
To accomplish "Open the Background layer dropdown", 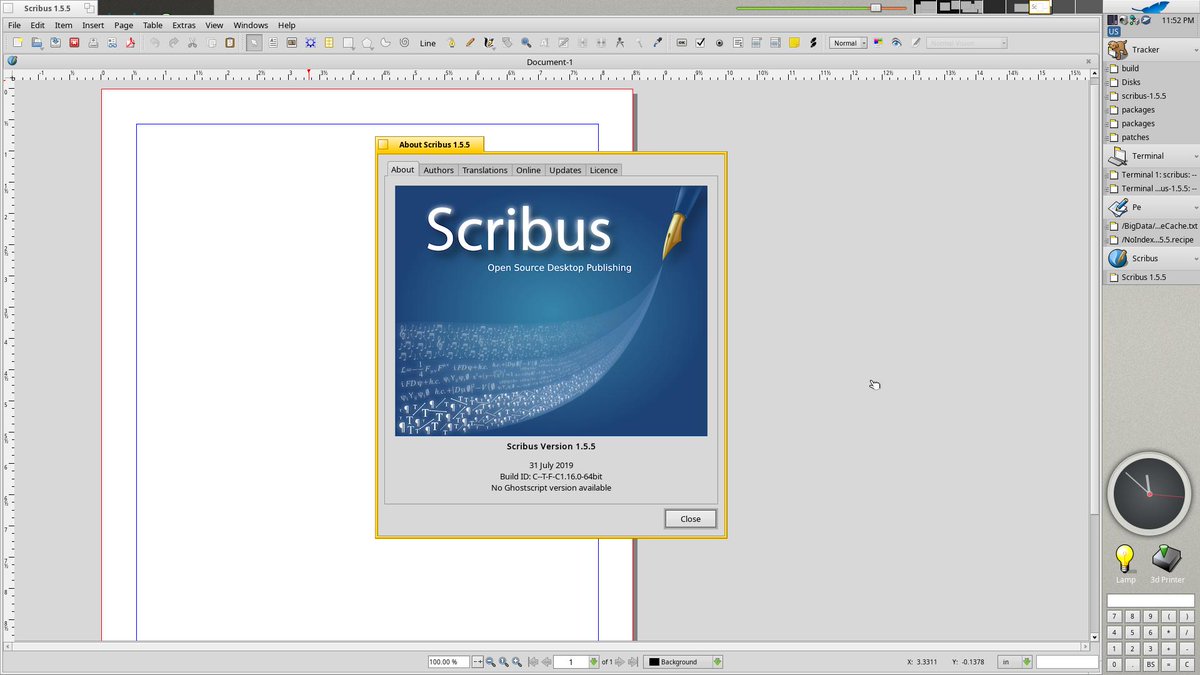I will 684,662.
